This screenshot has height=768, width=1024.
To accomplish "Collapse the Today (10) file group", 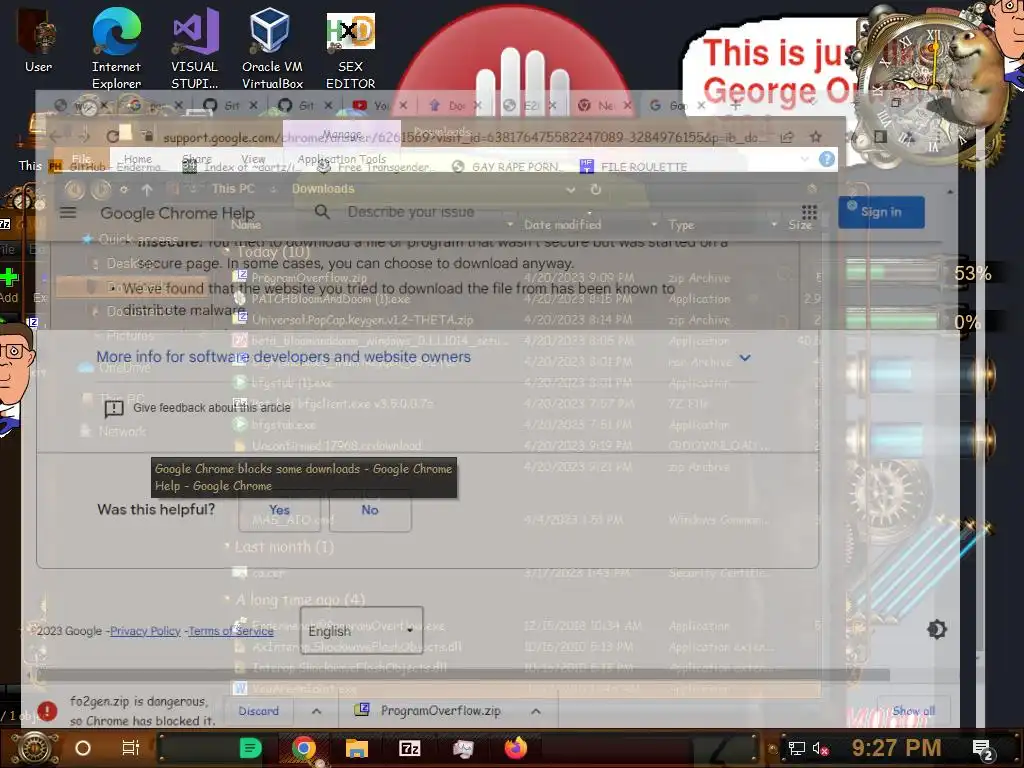I will (227, 251).
